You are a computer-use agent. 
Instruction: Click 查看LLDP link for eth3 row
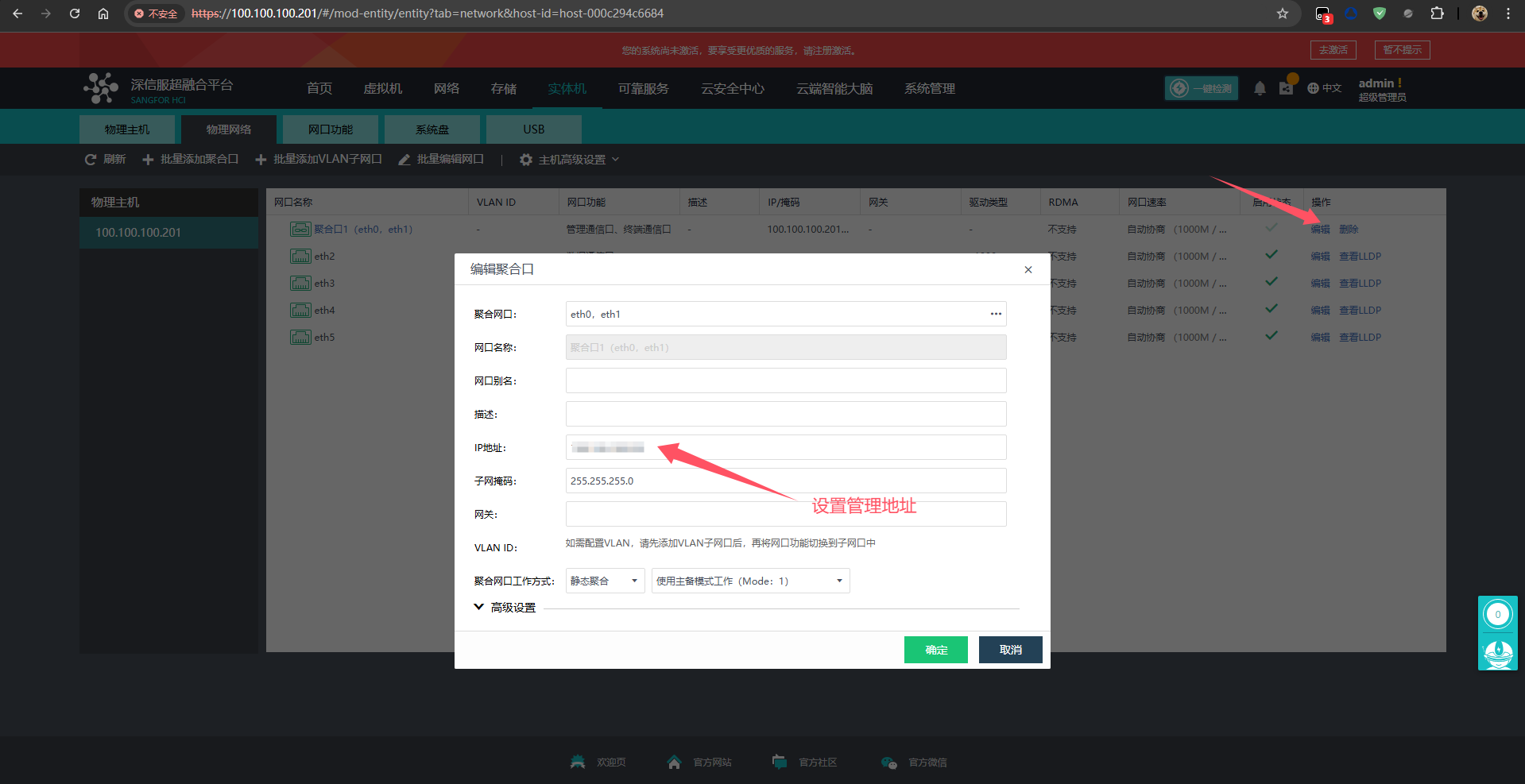click(1360, 284)
